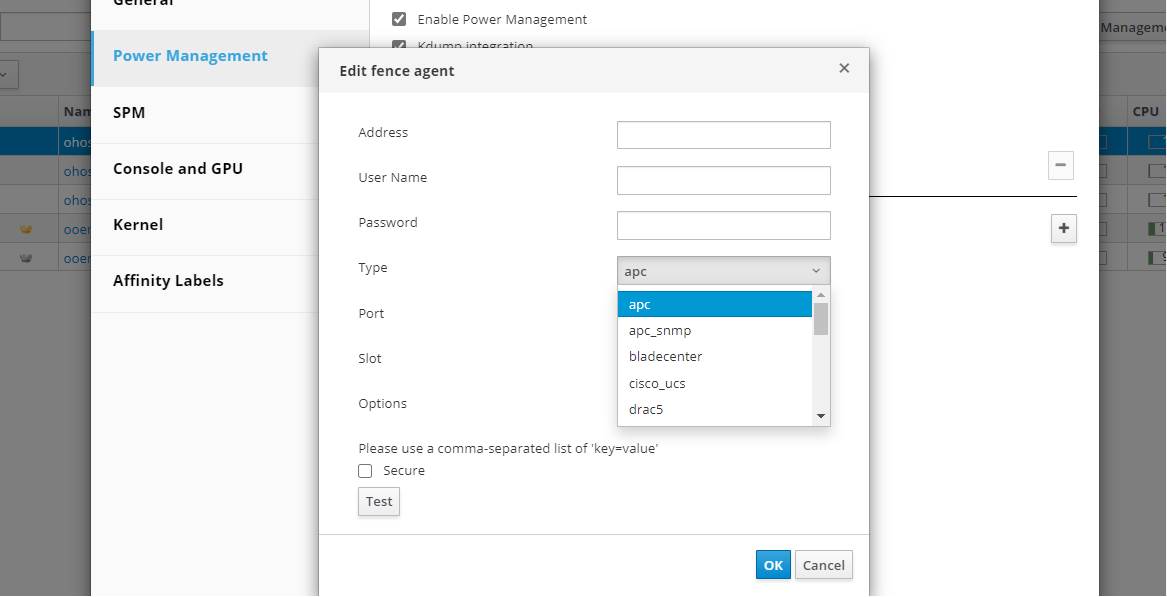Switch to Console and GPU tab

(x=178, y=169)
